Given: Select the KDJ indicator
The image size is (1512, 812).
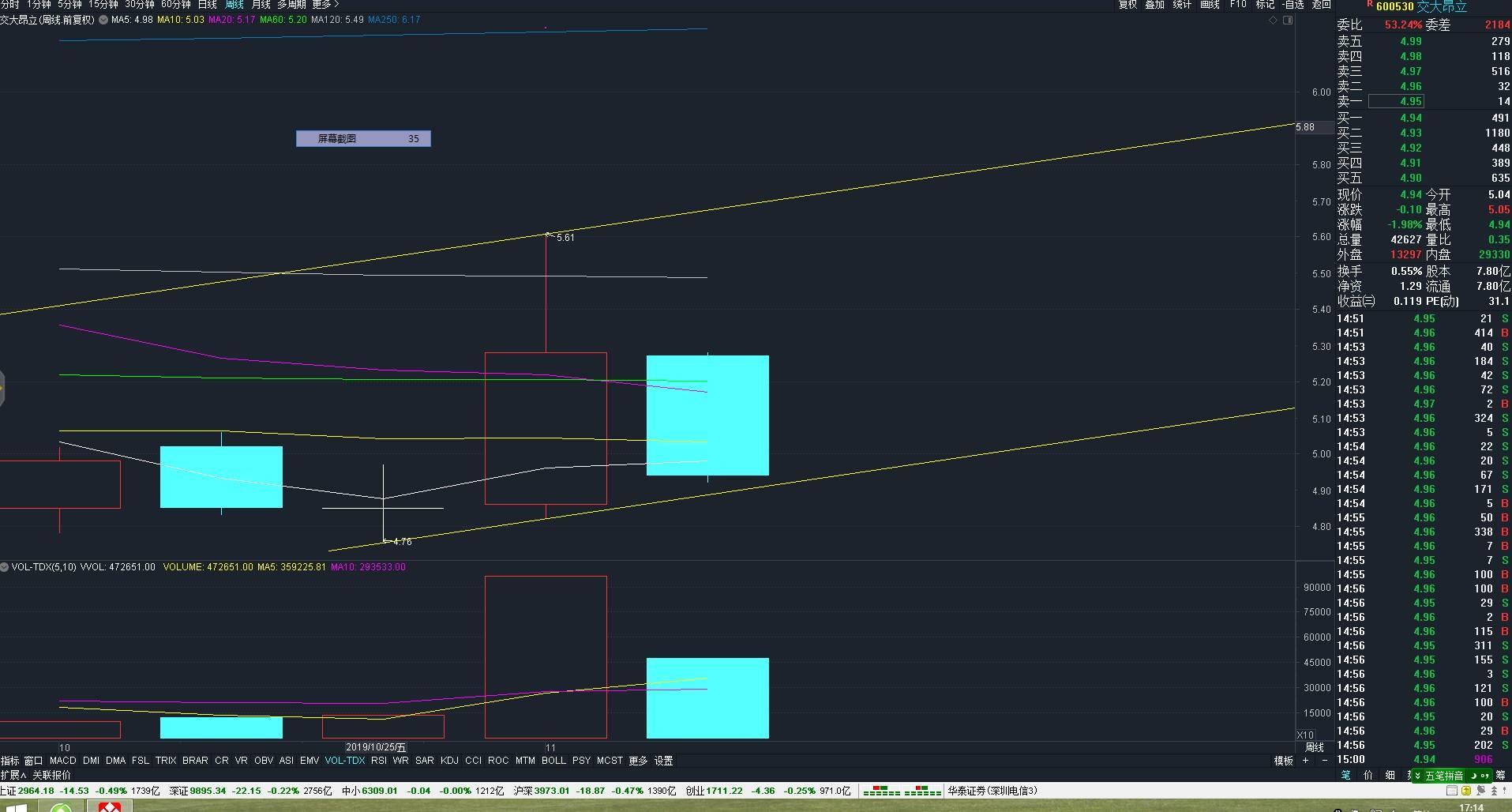Looking at the screenshot, I should click(449, 761).
